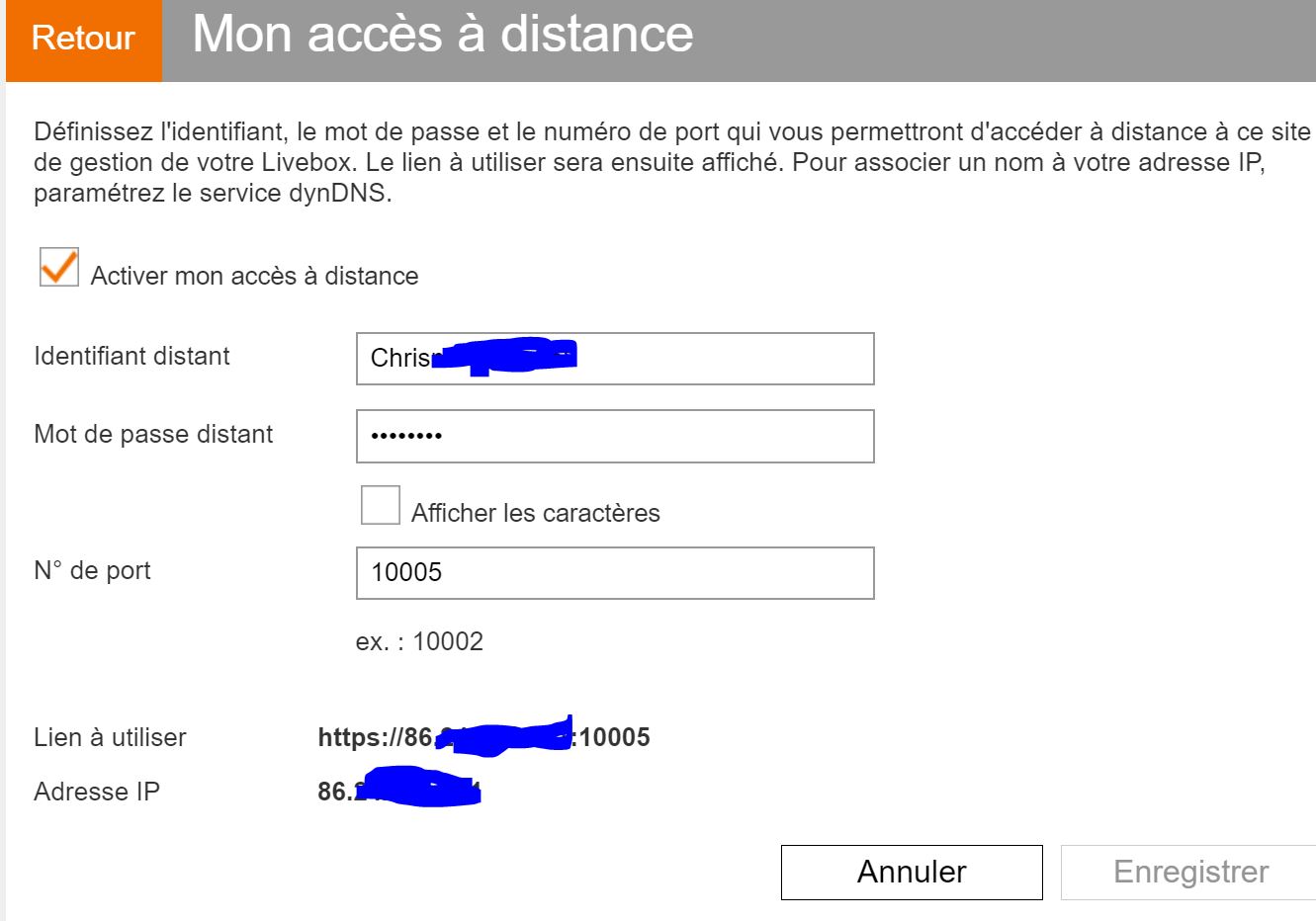Screen dimensions: 1316x921
Task: Toggle the Activer mon accès à distance checkbox
Action: coord(59,268)
